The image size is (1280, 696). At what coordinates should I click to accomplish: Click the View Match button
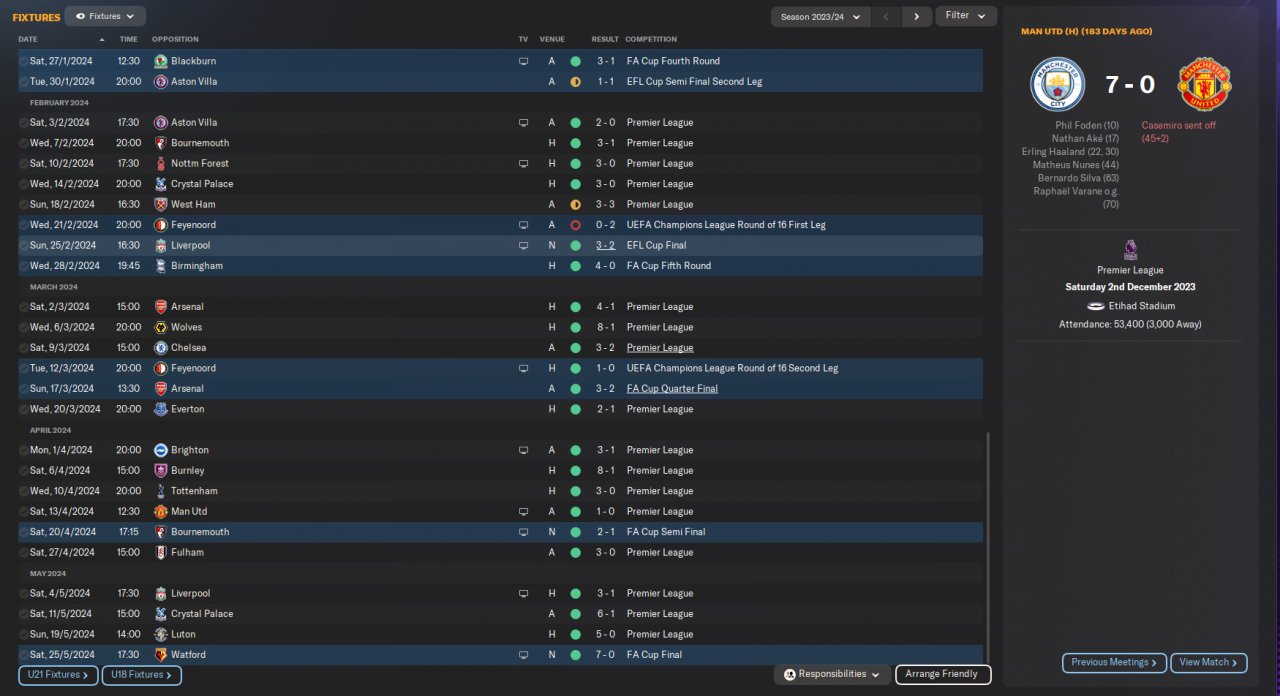point(1209,662)
